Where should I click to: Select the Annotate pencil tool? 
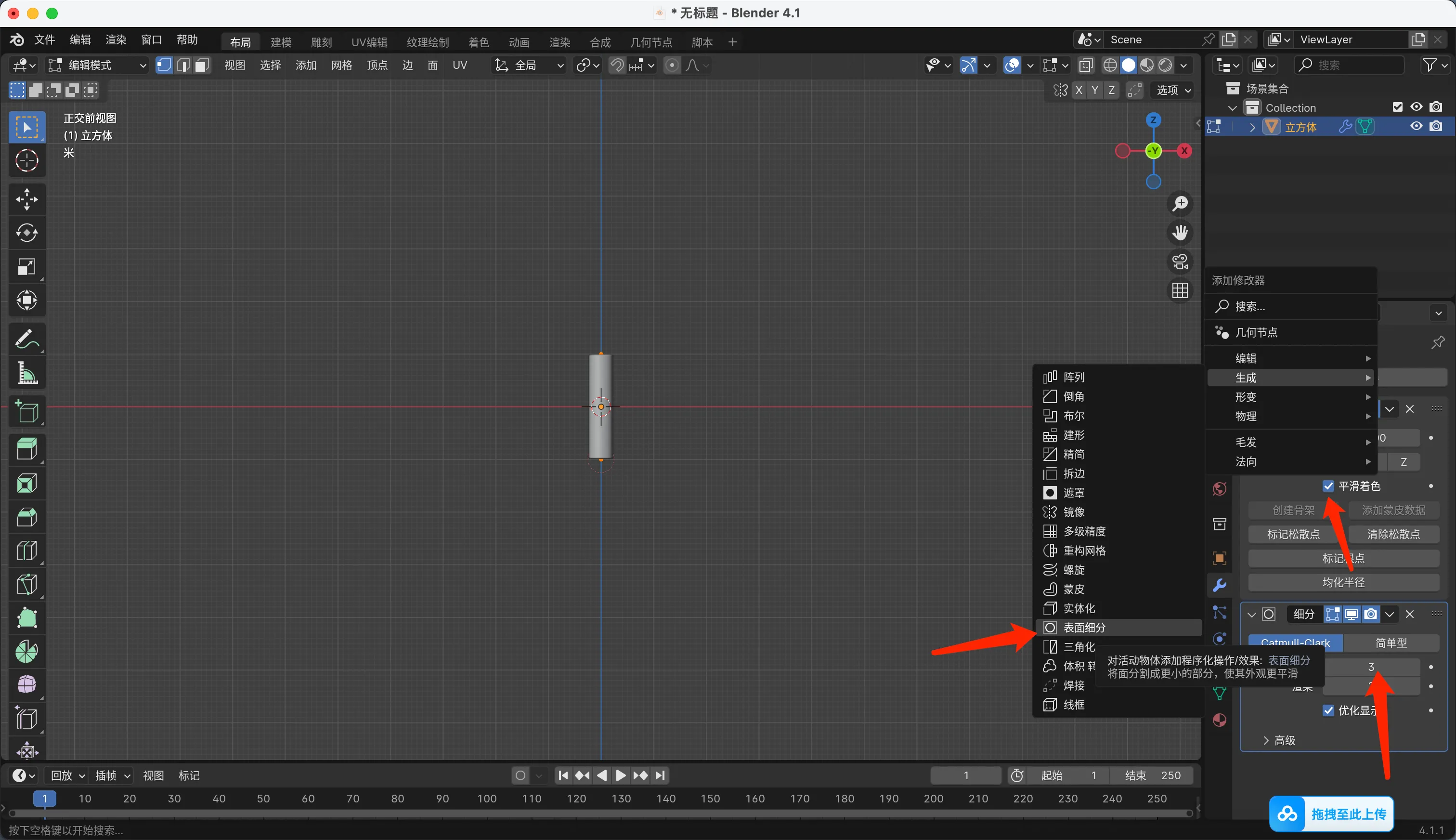tap(26, 339)
